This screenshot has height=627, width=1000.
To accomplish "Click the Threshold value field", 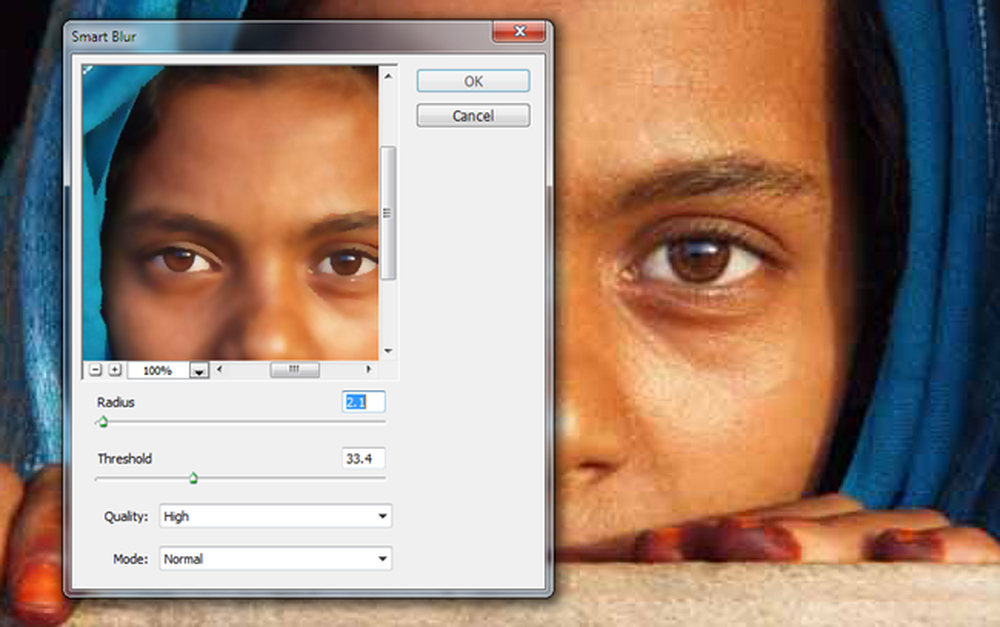I will (x=364, y=458).
